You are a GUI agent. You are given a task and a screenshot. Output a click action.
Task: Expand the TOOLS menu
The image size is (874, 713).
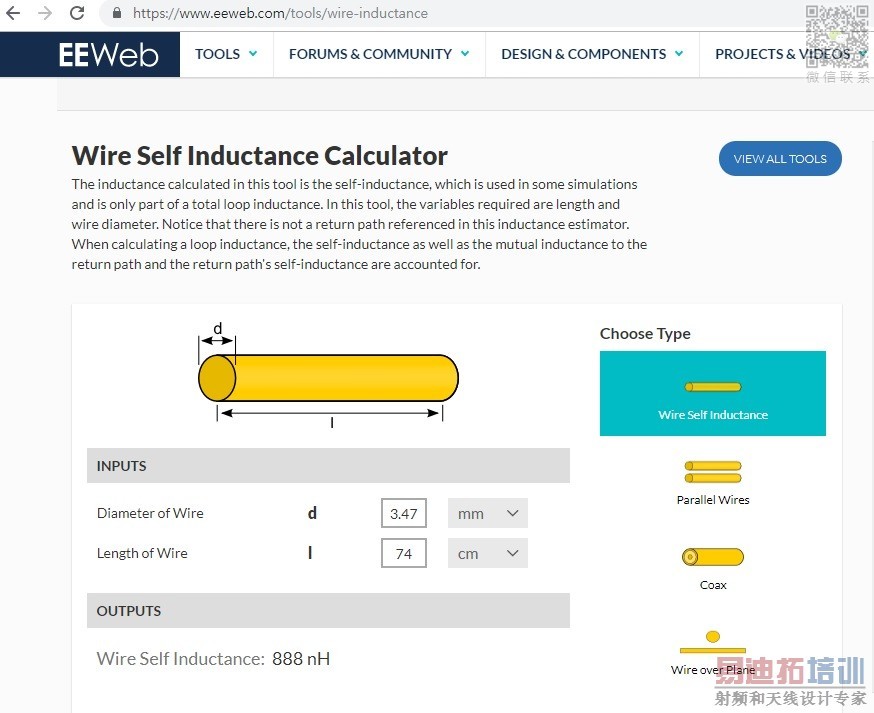[x=226, y=54]
